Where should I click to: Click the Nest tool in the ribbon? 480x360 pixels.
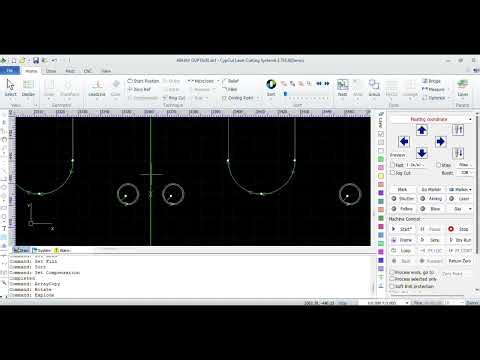342,88
